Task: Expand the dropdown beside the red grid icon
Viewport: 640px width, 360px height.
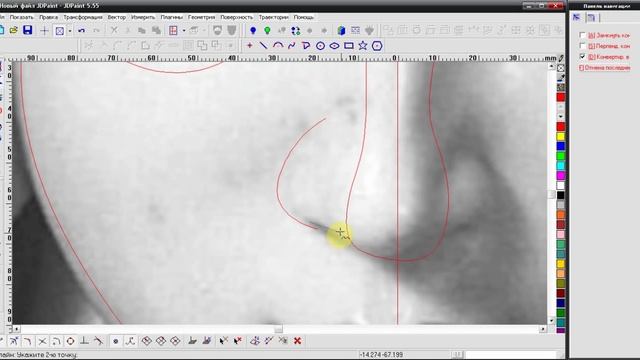Action: [x=184, y=31]
